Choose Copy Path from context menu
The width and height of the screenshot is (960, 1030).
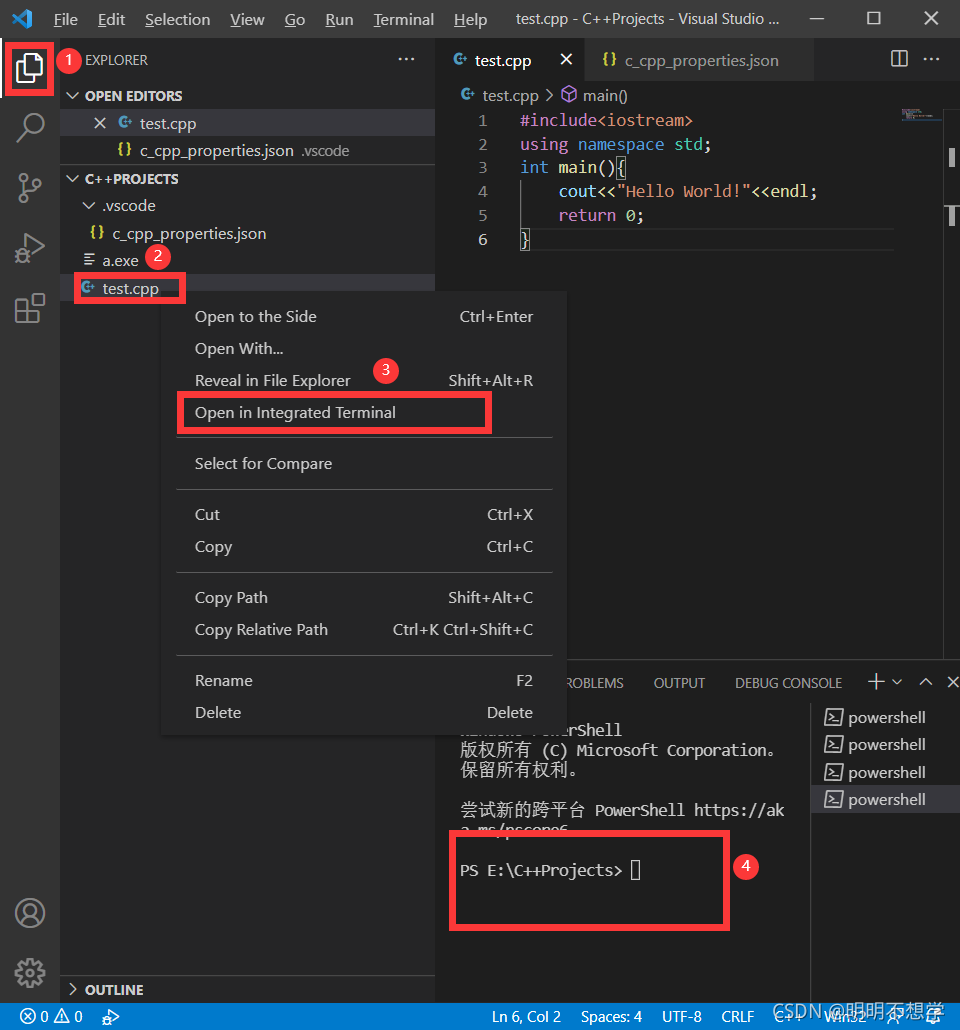(364, 598)
